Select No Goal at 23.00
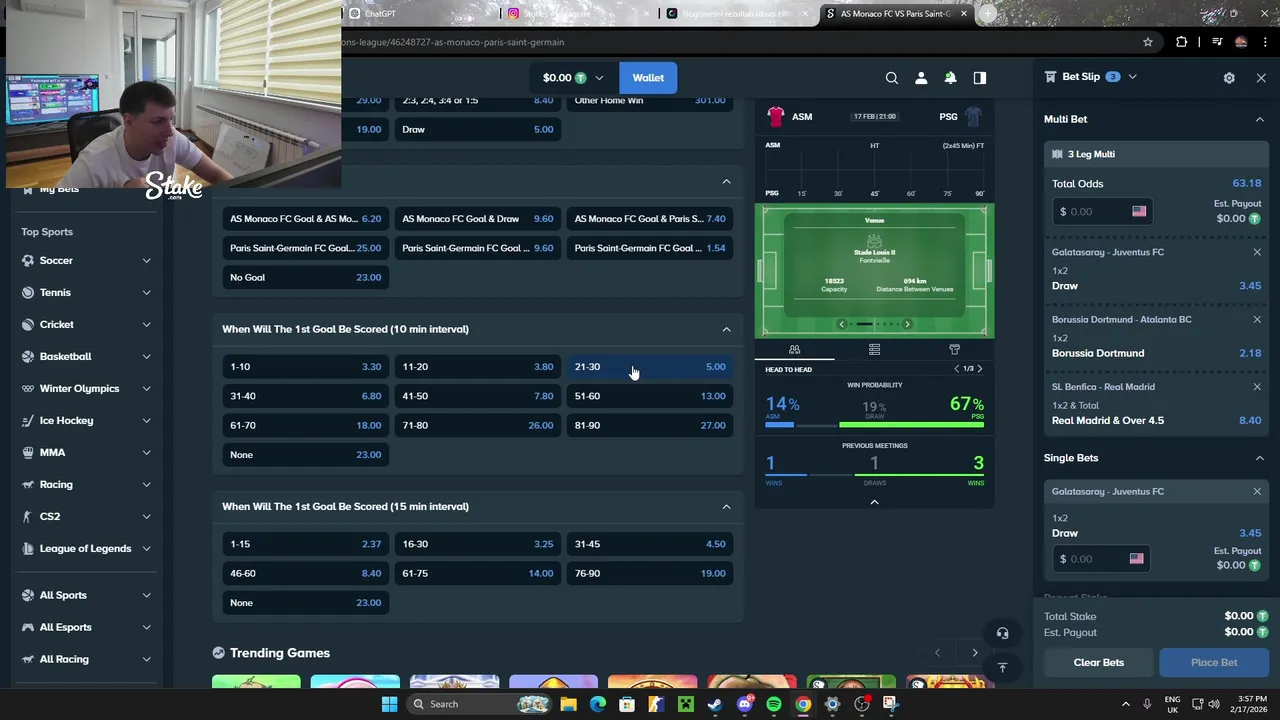This screenshot has width=1280, height=720. pyautogui.click(x=305, y=277)
